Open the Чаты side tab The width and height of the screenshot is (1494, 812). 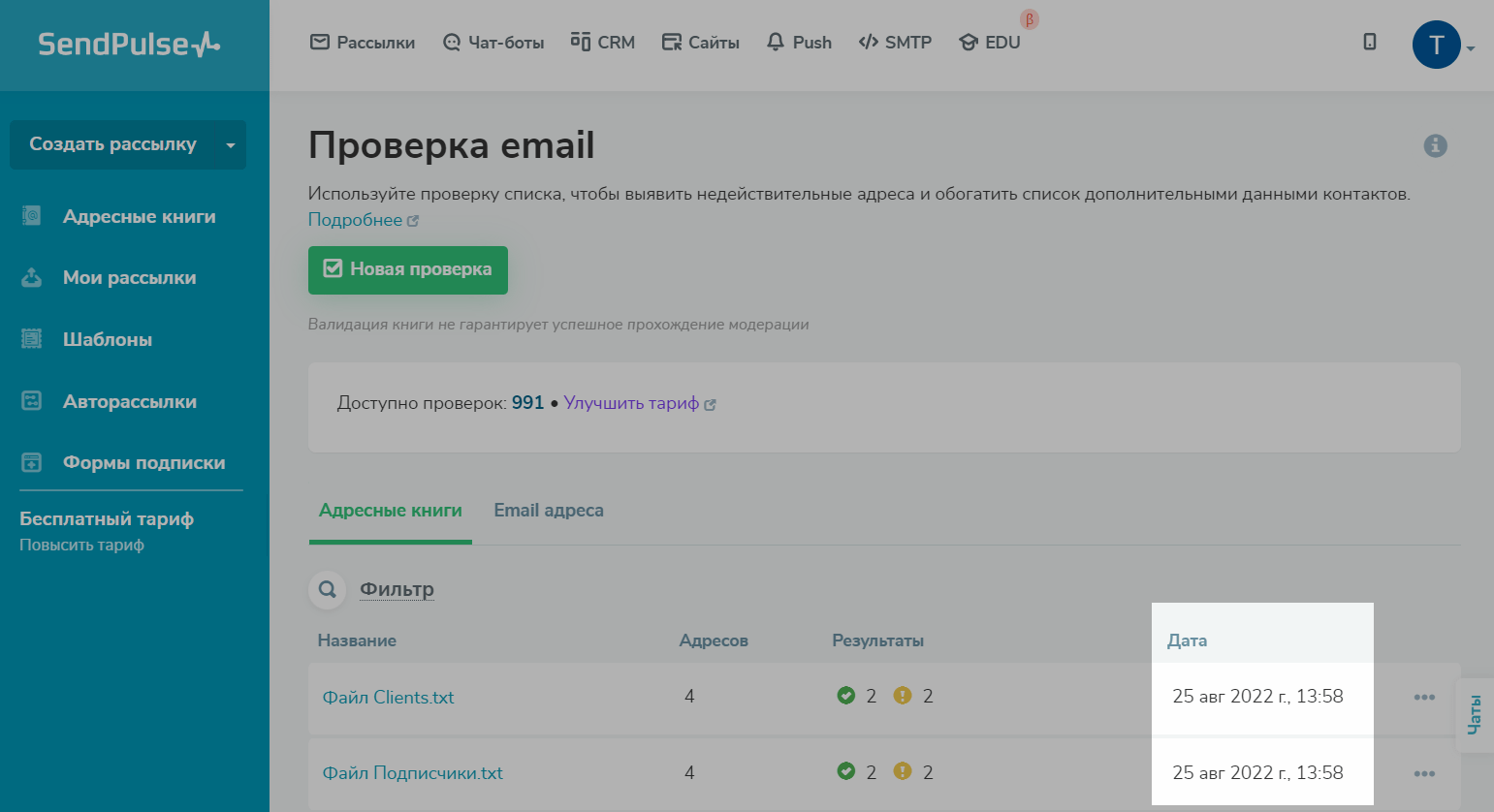click(x=1475, y=715)
